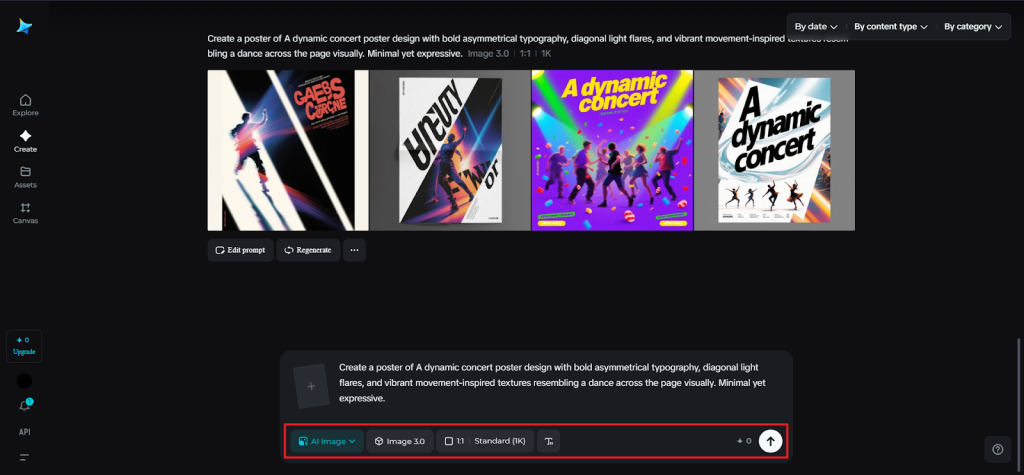This screenshot has height=475, width=1024.
Task: Select the Create section icon
Action: pyautogui.click(x=25, y=140)
